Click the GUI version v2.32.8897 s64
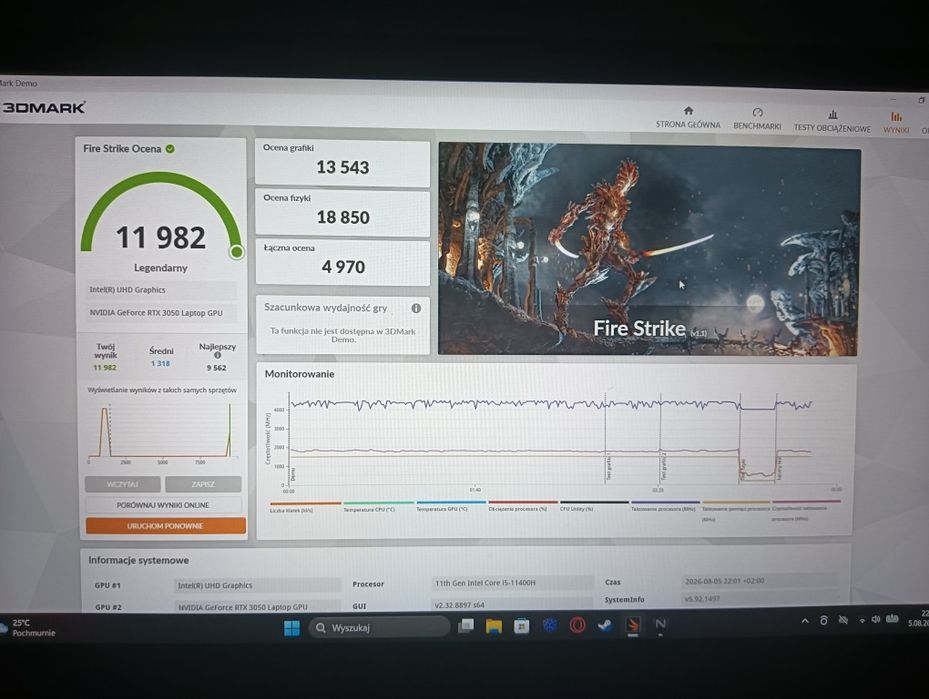The width and height of the screenshot is (929, 699). 512,605
